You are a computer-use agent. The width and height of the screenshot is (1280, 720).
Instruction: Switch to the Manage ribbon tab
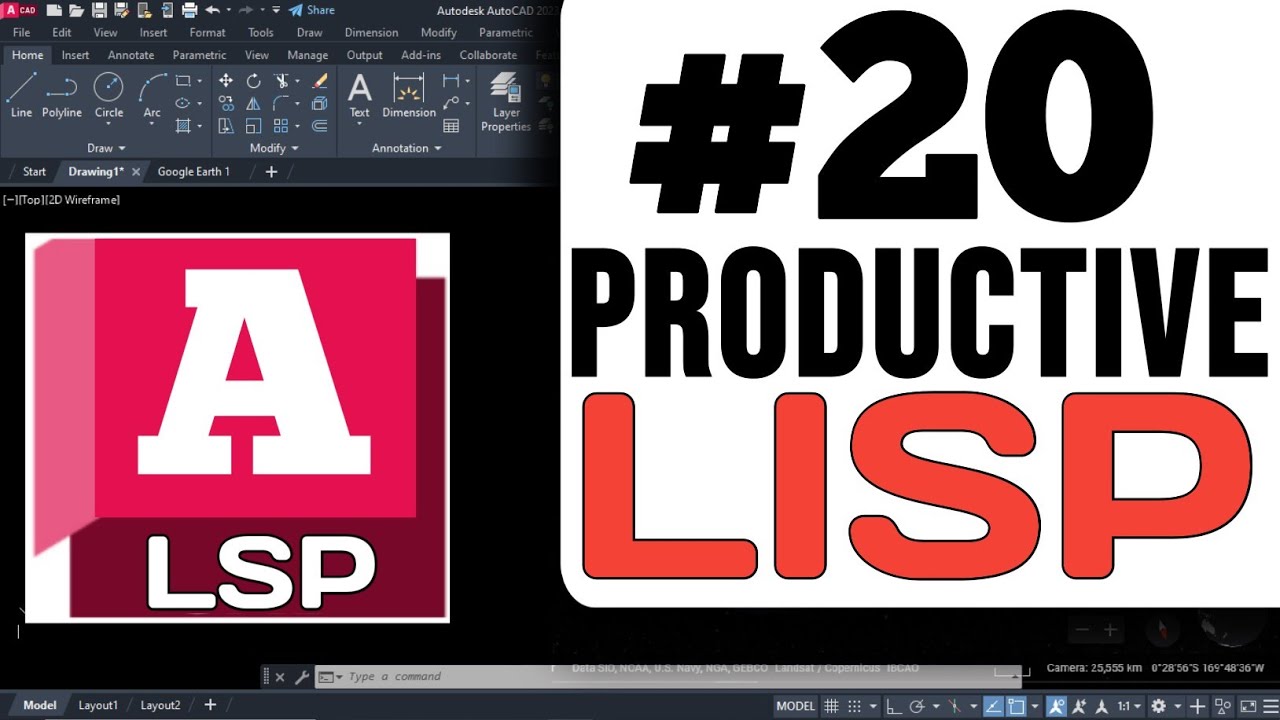[307, 55]
